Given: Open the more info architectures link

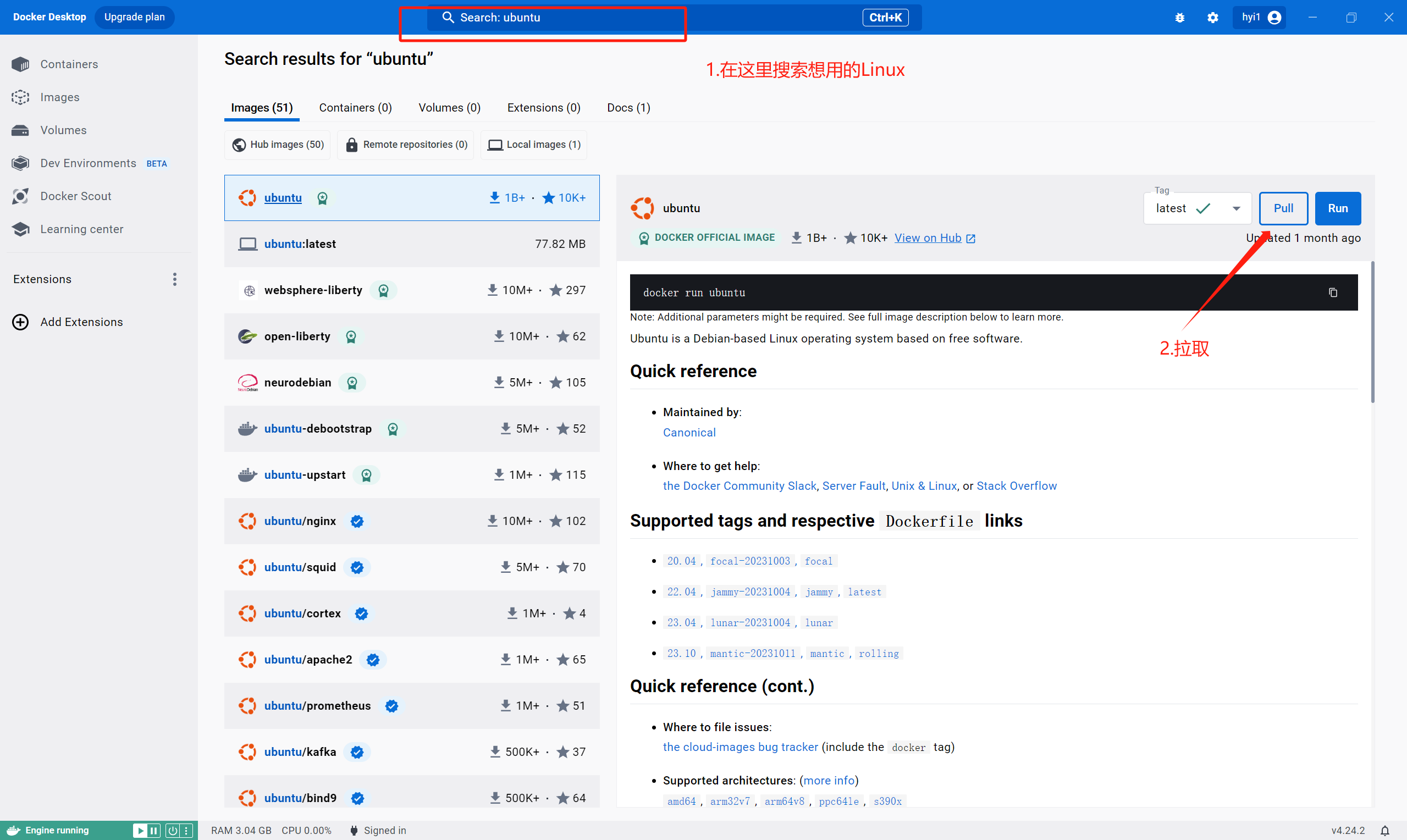Looking at the screenshot, I should tap(829, 781).
